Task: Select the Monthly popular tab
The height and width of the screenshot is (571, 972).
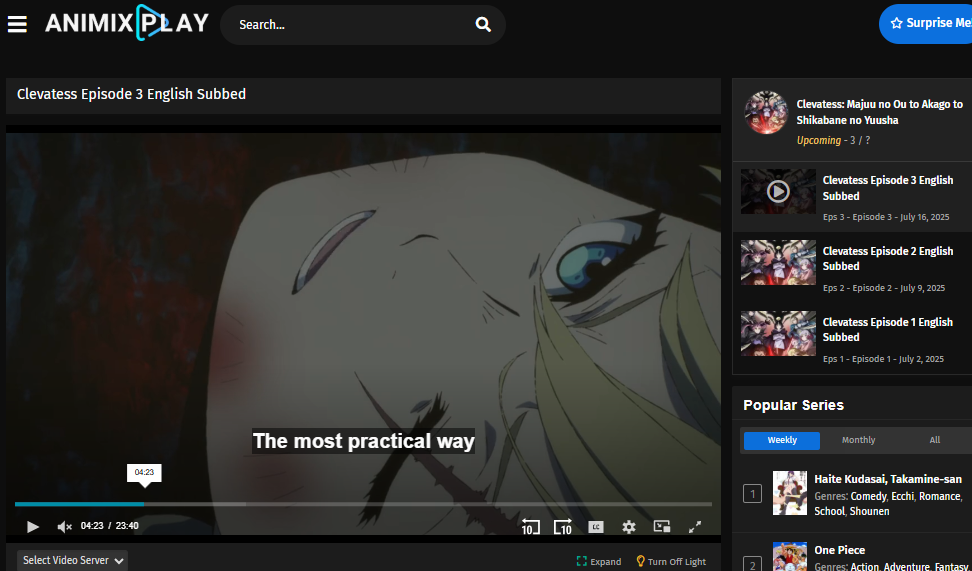Action: click(859, 440)
